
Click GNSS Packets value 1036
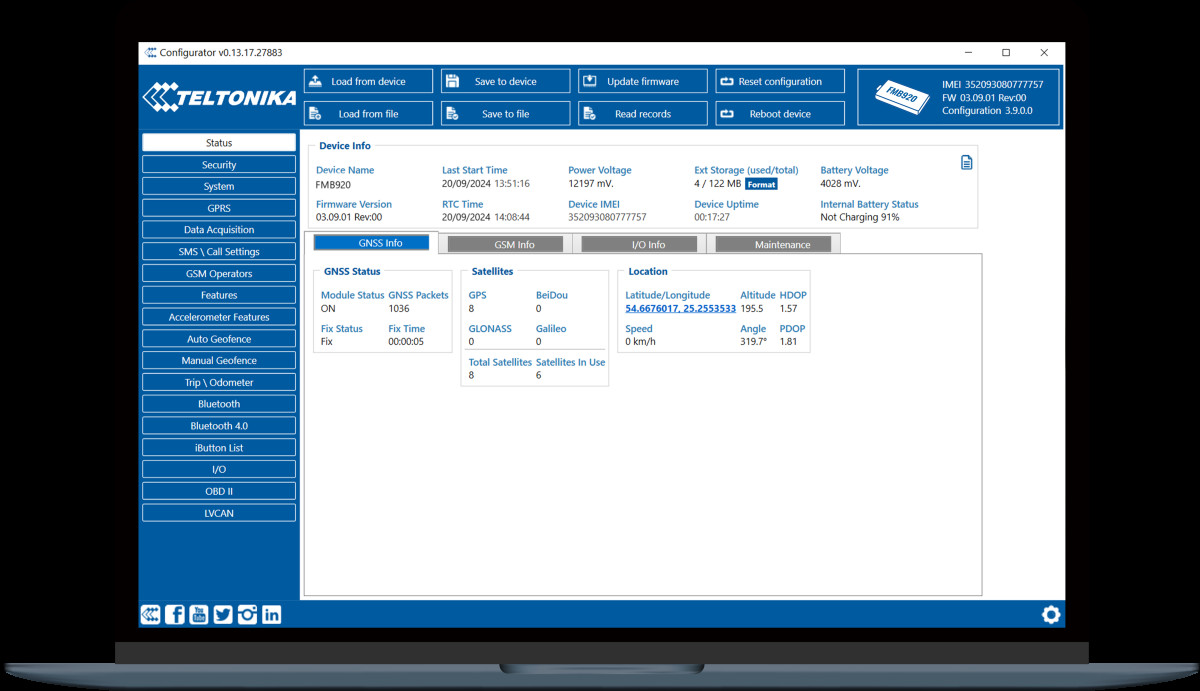point(398,309)
